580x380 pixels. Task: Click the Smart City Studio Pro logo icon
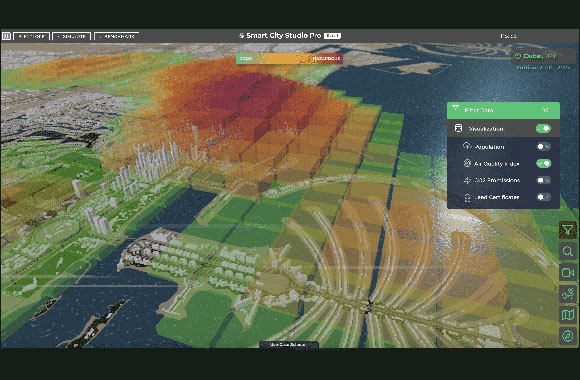pyautogui.click(x=242, y=36)
